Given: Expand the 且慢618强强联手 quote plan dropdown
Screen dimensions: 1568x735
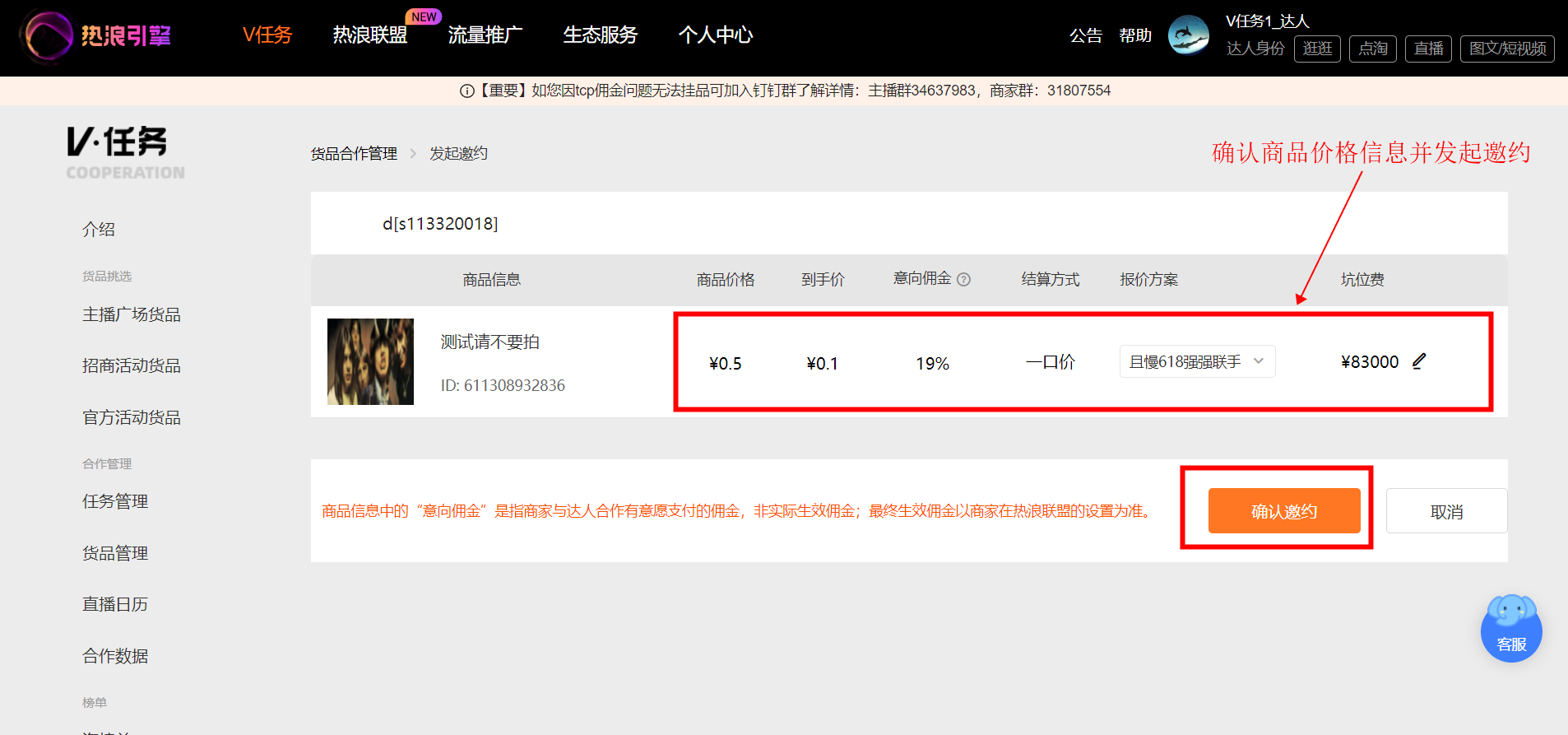Looking at the screenshot, I should pos(1197,361).
